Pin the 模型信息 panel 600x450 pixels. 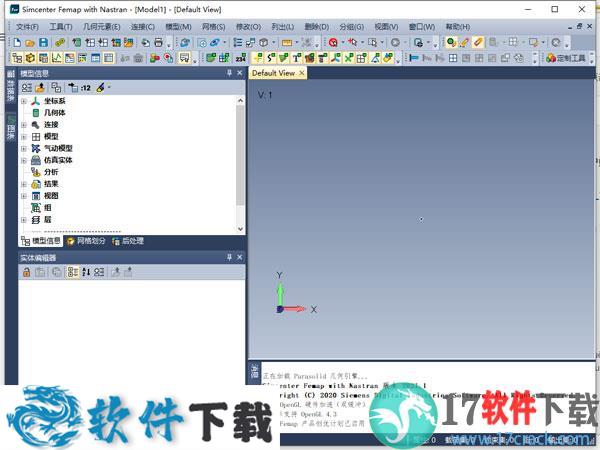point(229,73)
